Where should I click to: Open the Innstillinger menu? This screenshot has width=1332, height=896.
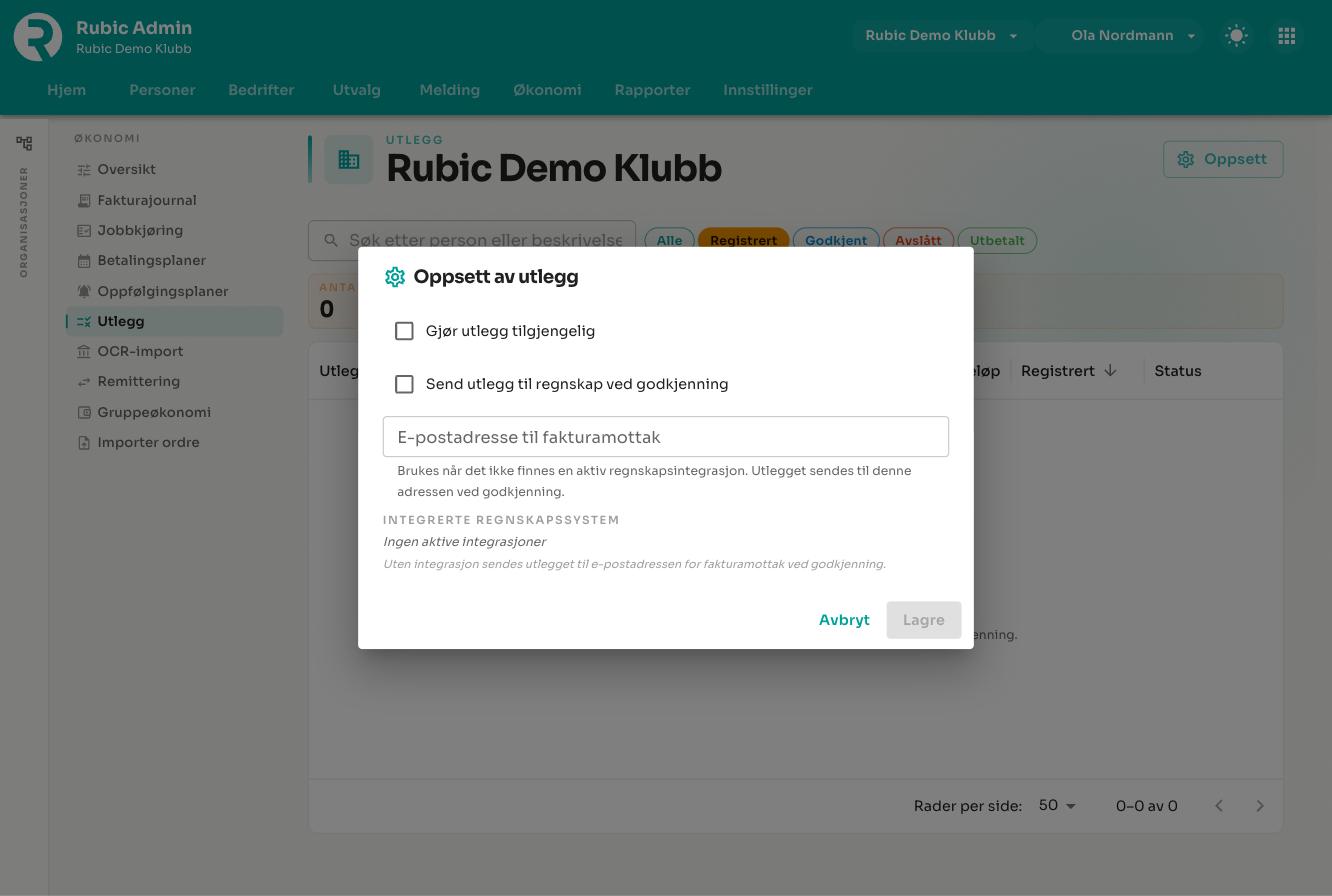click(768, 90)
